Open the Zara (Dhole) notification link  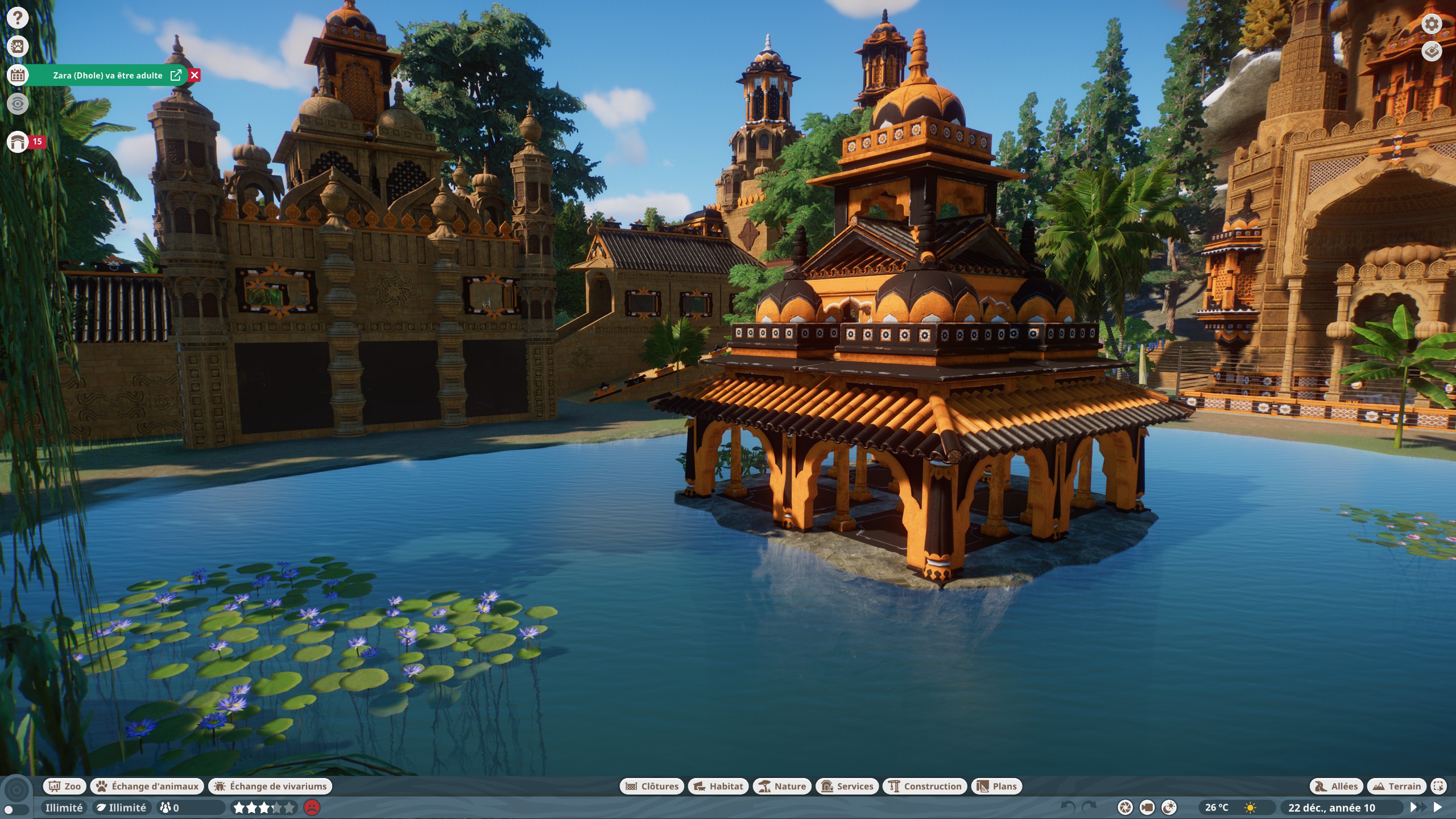click(x=176, y=75)
